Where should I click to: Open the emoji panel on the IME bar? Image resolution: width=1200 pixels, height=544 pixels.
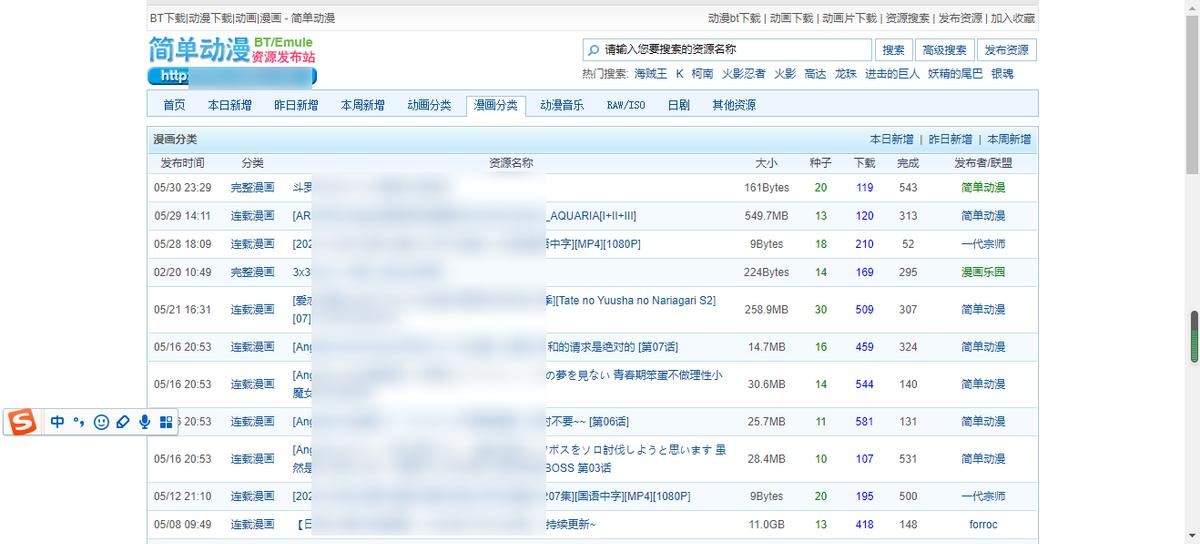click(x=101, y=423)
